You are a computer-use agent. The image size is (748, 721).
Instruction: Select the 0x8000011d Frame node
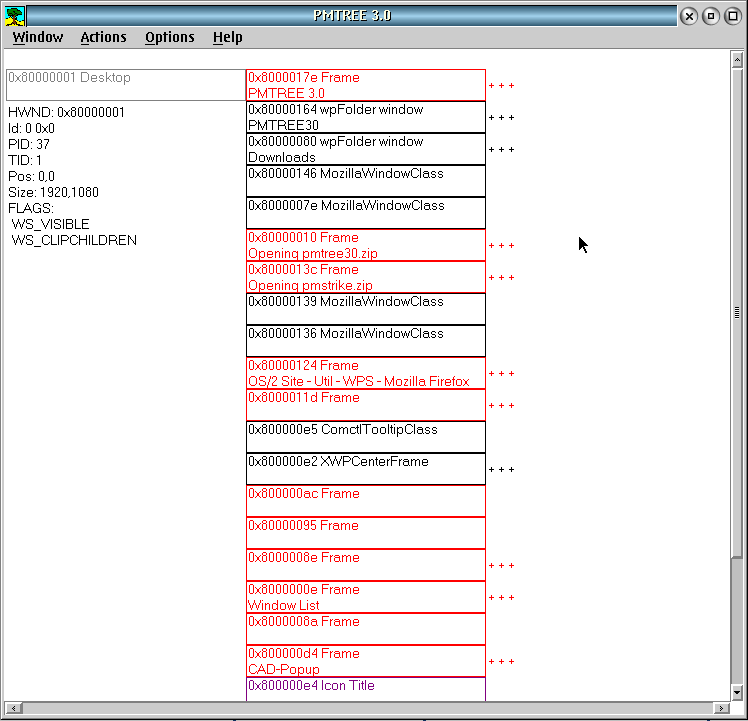pos(366,405)
